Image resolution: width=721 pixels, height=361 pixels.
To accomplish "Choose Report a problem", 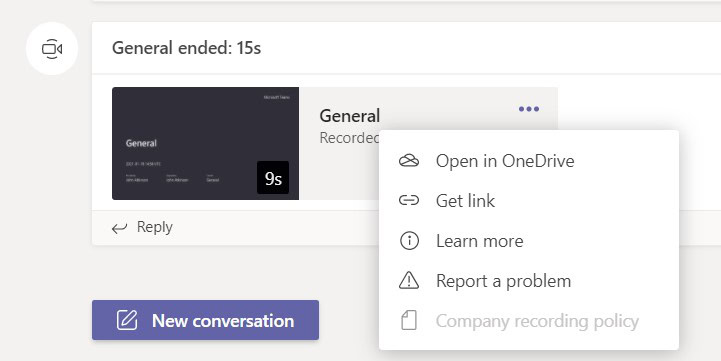I will point(529,281).
